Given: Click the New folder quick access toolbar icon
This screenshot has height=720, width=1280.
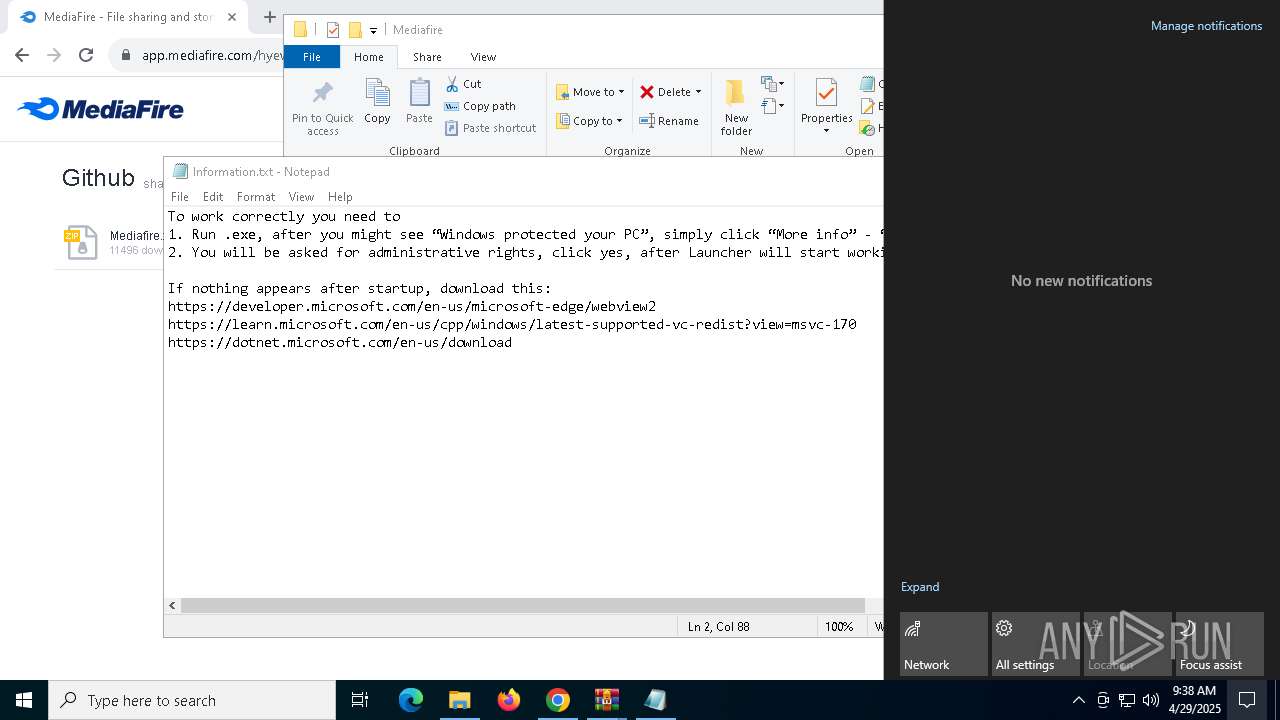Looking at the screenshot, I should pos(355,30).
